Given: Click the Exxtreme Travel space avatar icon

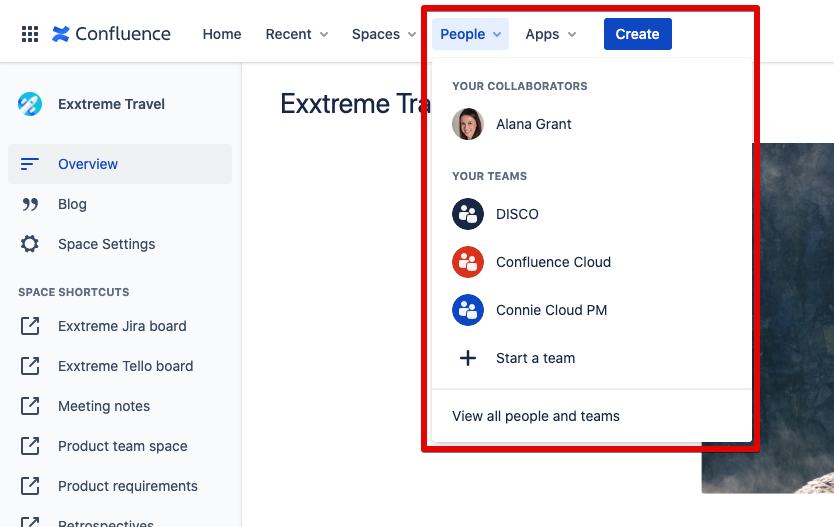Looking at the screenshot, I should (30, 104).
